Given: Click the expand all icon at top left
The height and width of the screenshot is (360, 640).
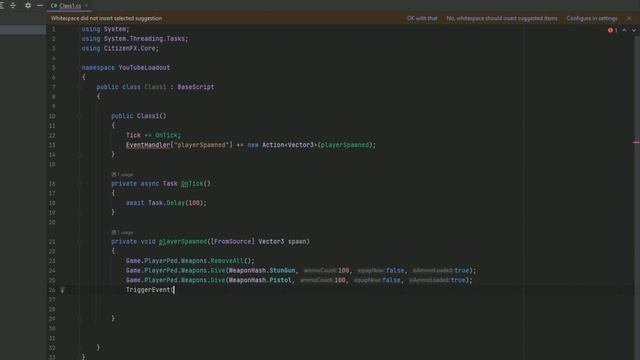Looking at the screenshot, I should pos(2,5).
